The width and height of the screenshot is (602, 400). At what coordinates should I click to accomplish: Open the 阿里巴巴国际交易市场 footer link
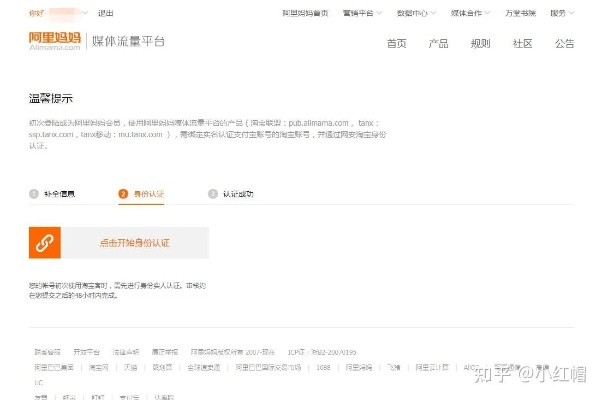click(x=268, y=367)
